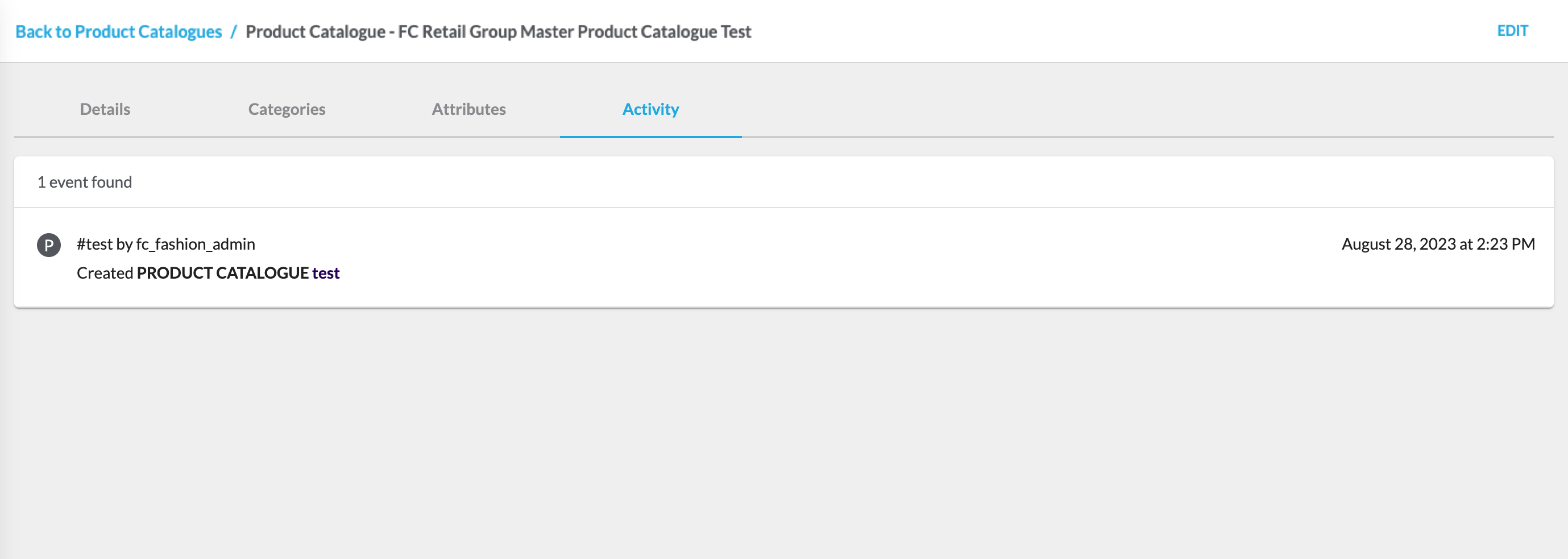The image size is (1568, 559).
Task: Go back to Product Catalogues
Action: coord(118,32)
